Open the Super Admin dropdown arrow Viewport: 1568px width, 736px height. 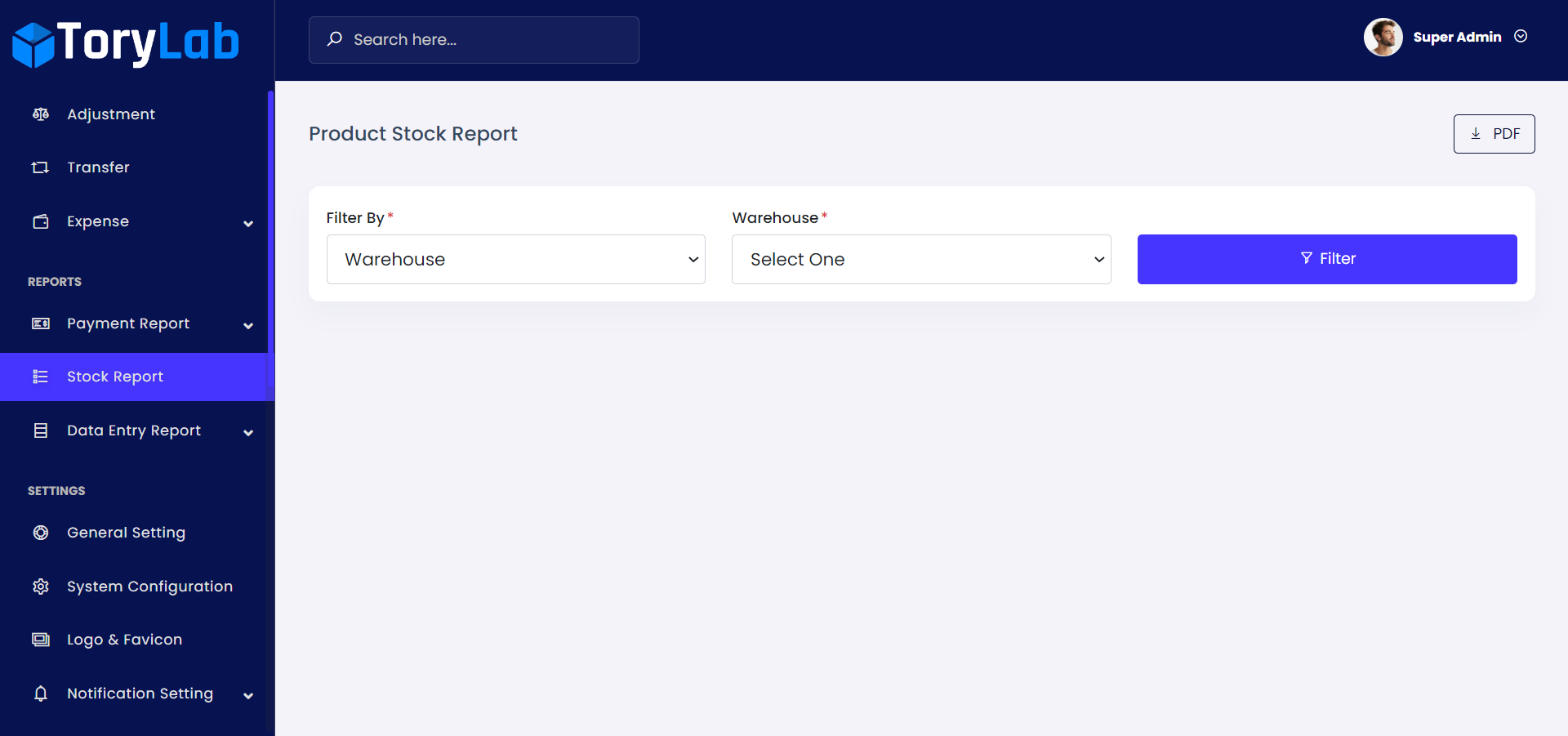[1521, 36]
